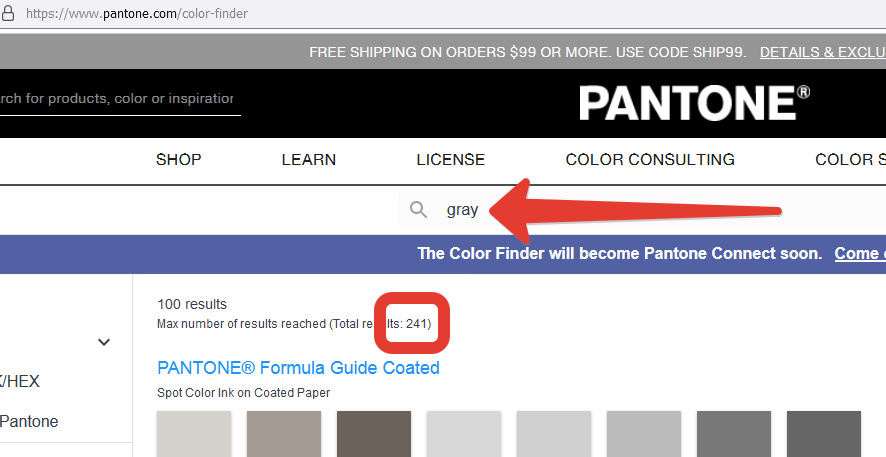
Task: Select the first light warm gray swatch
Action: point(194,434)
